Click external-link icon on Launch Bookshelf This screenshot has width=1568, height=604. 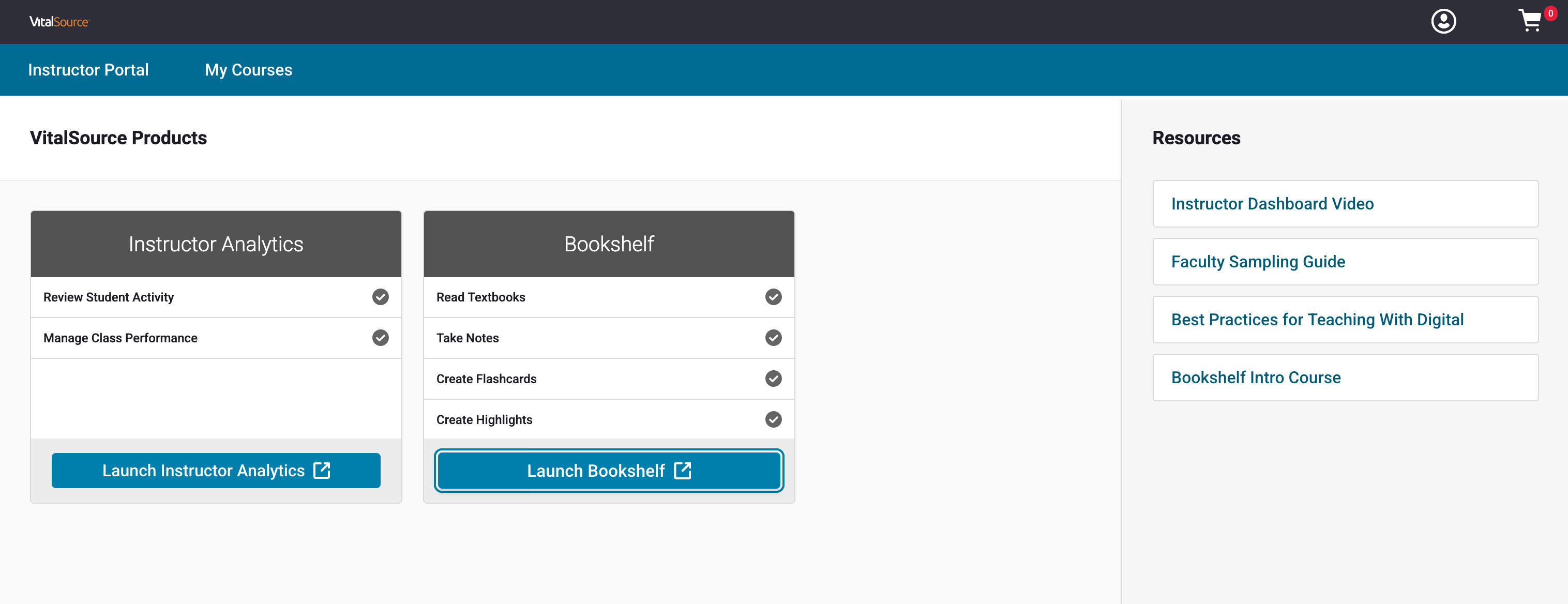point(682,470)
